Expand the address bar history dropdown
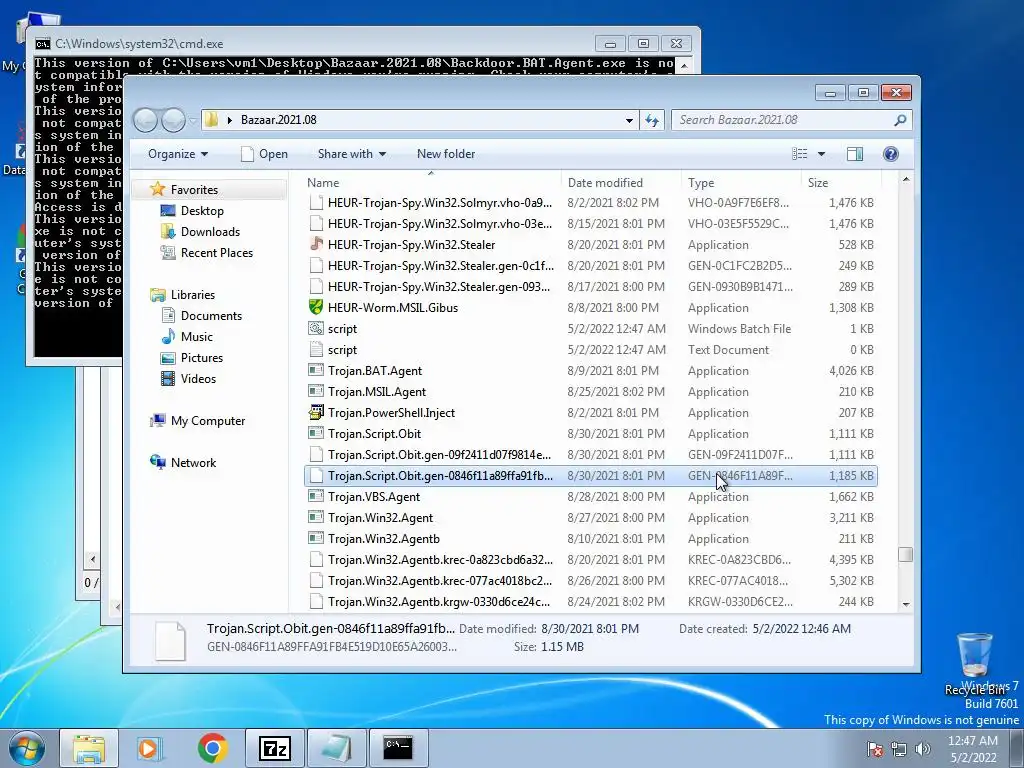 click(629, 120)
